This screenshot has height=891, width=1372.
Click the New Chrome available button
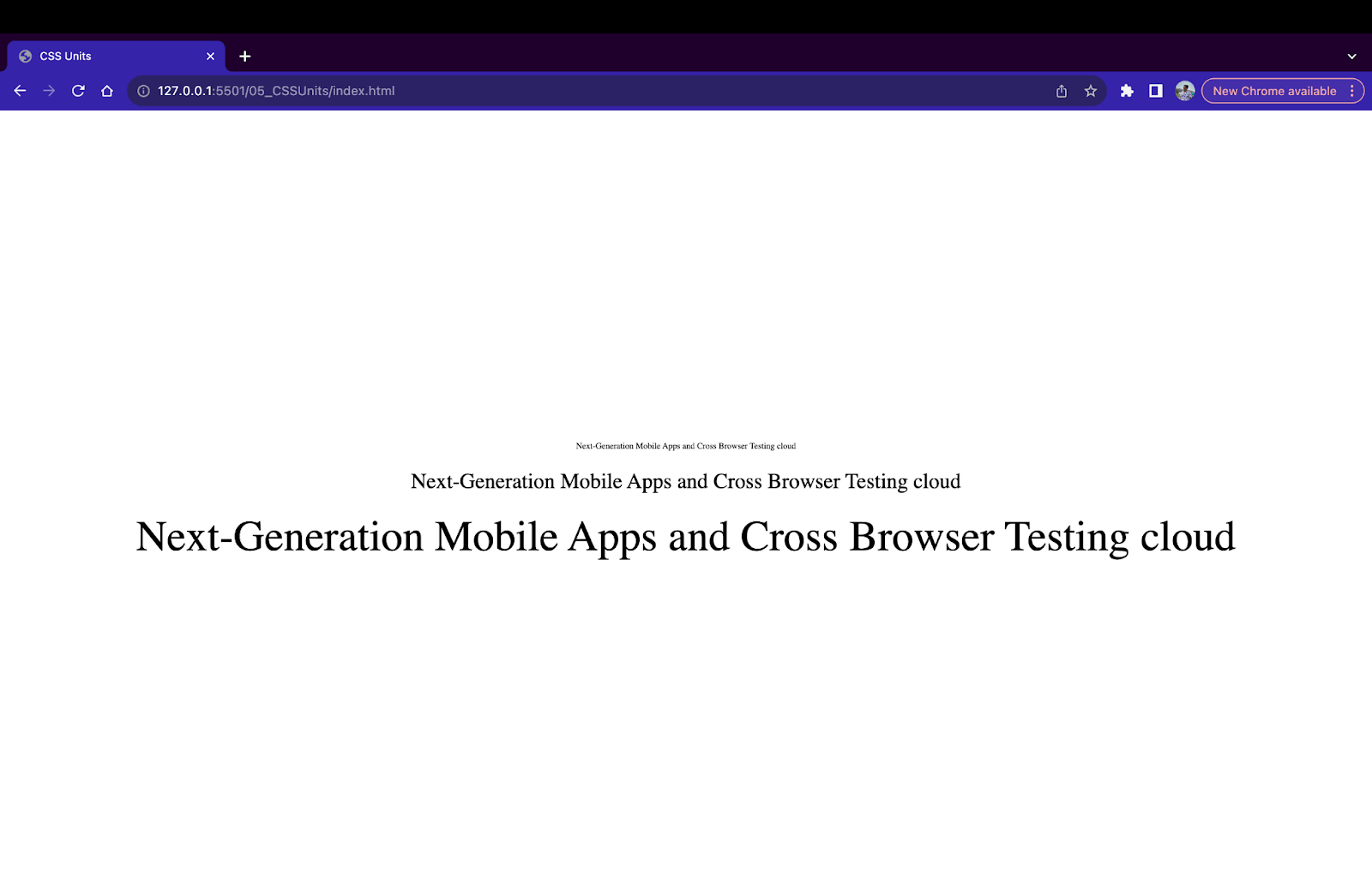[x=1274, y=91]
